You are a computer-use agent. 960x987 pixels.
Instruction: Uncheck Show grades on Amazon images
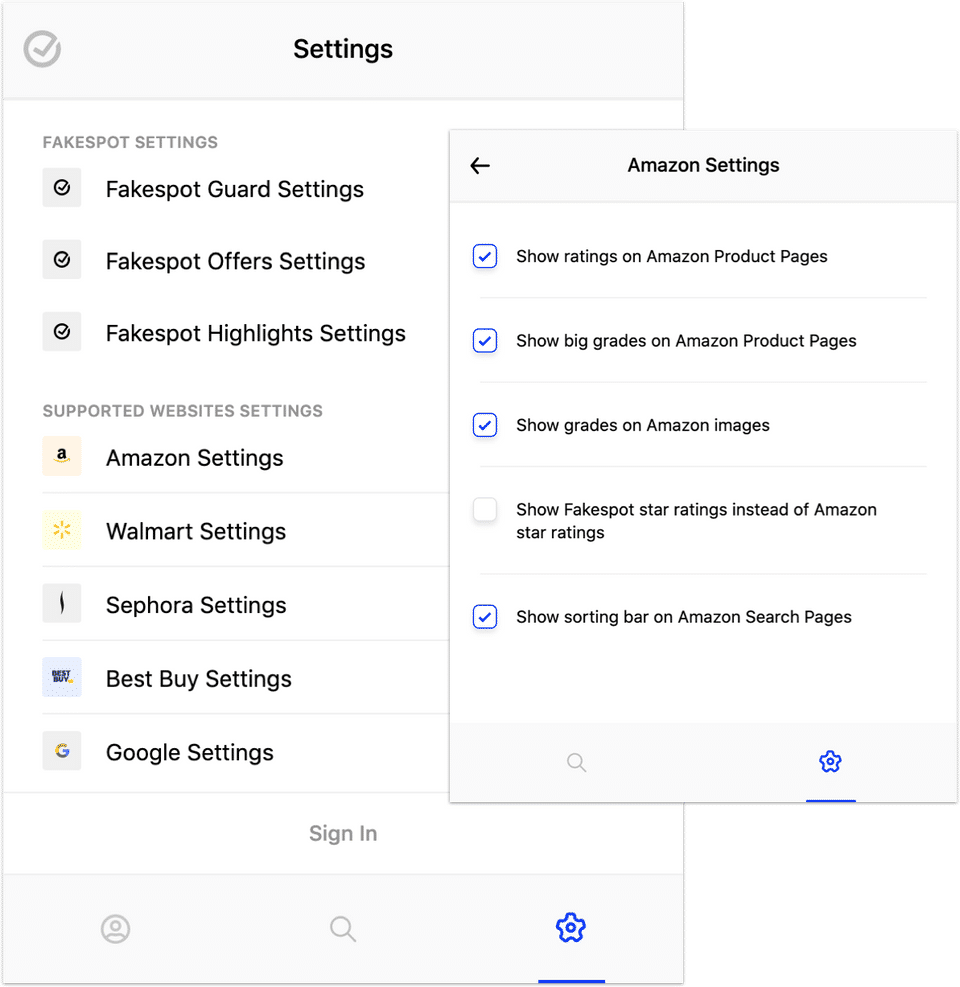[x=485, y=425]
